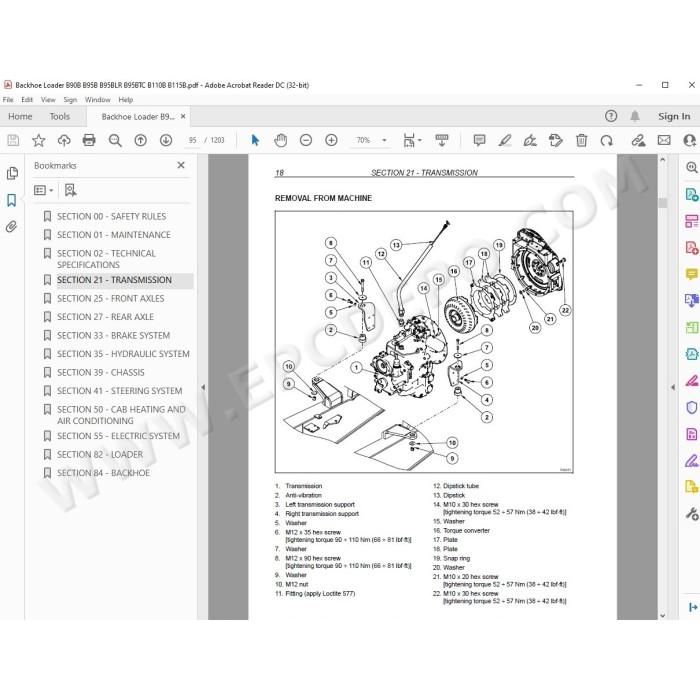The height and width of the screenshot is (700, 700).
Task: Click the Print file icon
Action: (x=89, y=140)
